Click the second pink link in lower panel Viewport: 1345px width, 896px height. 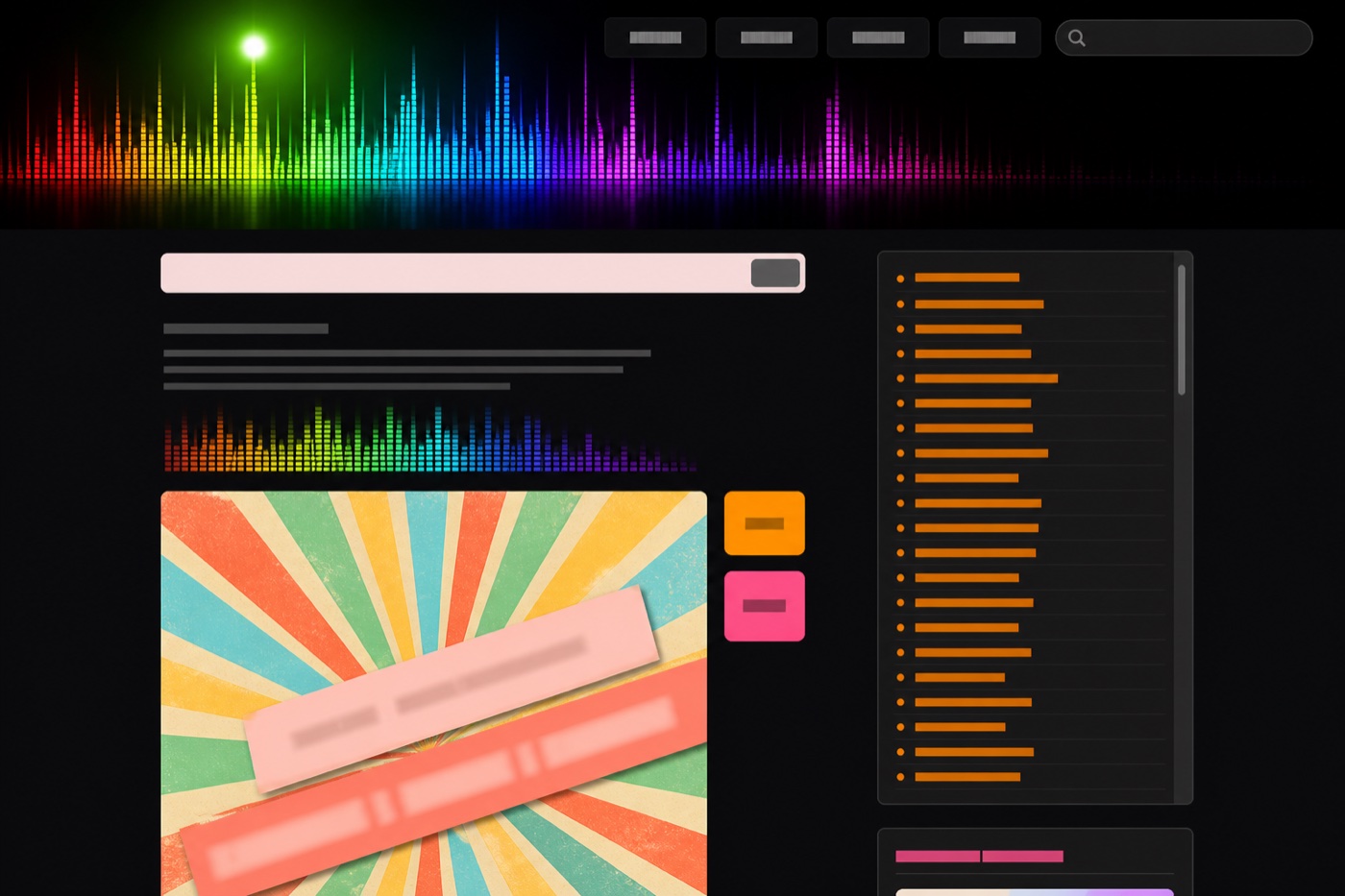pyautogui.click(x=1023, y=857)
